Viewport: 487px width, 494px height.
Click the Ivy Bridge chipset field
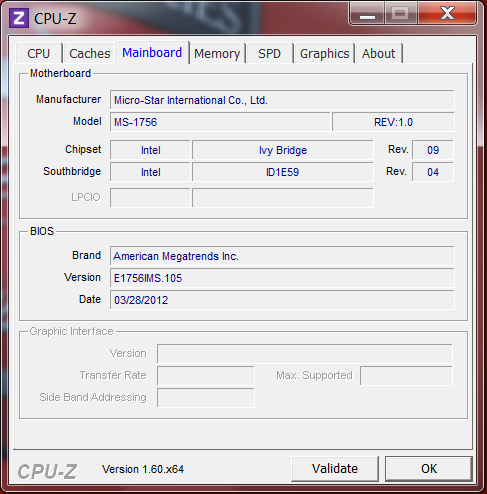[x=283, y=150]
